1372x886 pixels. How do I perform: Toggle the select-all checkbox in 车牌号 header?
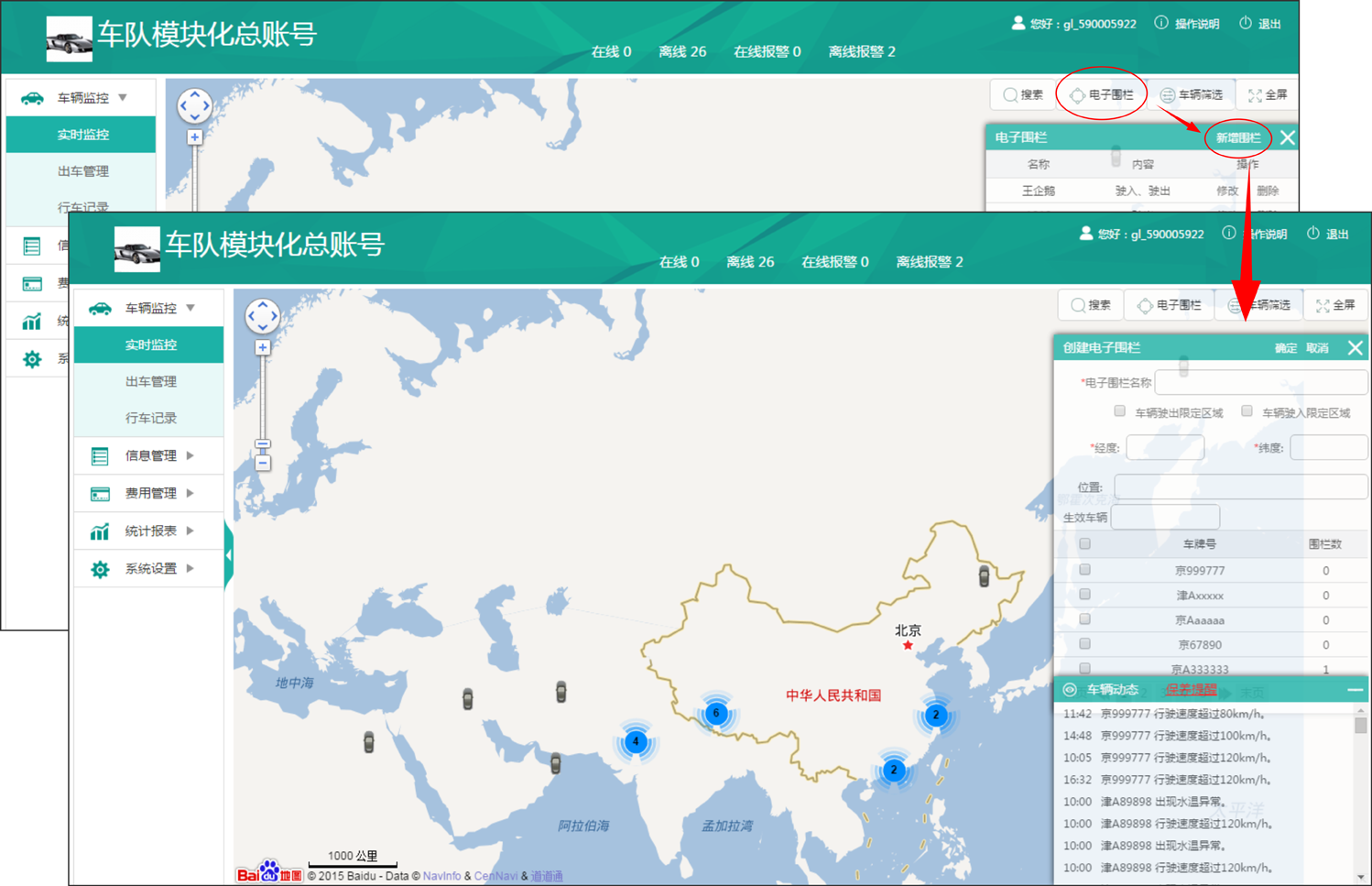[x=1084, y=543]
